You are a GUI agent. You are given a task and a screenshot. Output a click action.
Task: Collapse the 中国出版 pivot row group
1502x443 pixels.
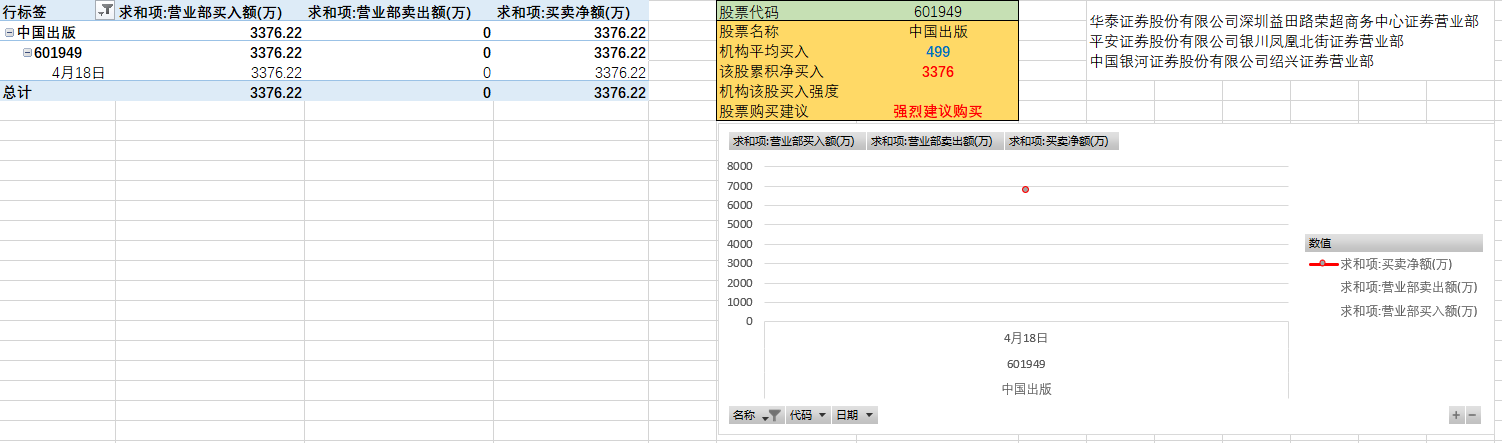point(9,32)
